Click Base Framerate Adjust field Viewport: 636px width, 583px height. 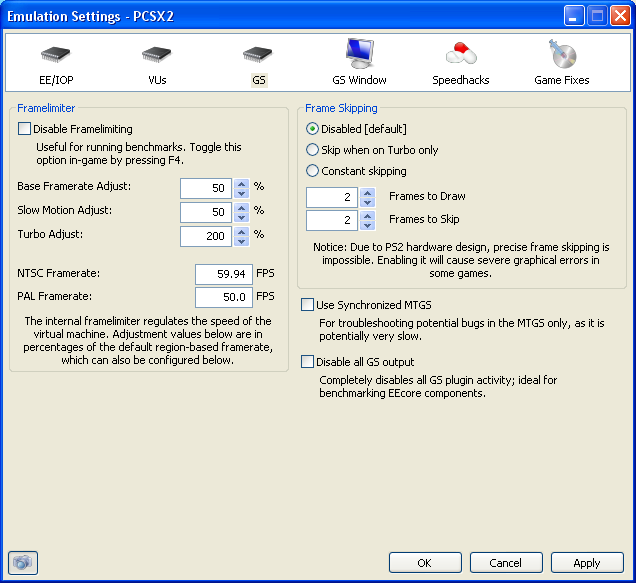coord(206,188)
